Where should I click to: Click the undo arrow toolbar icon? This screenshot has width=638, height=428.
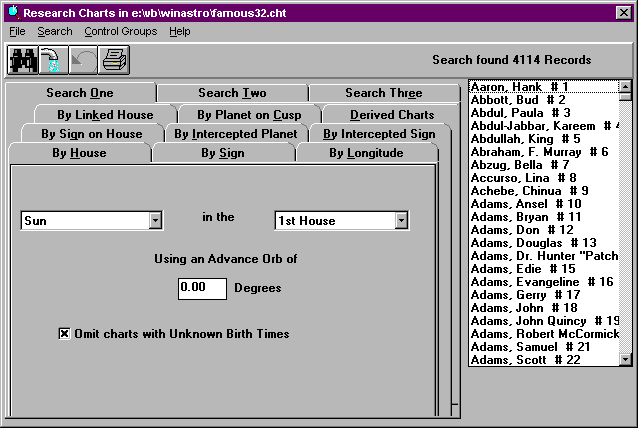tap(84, 60)
